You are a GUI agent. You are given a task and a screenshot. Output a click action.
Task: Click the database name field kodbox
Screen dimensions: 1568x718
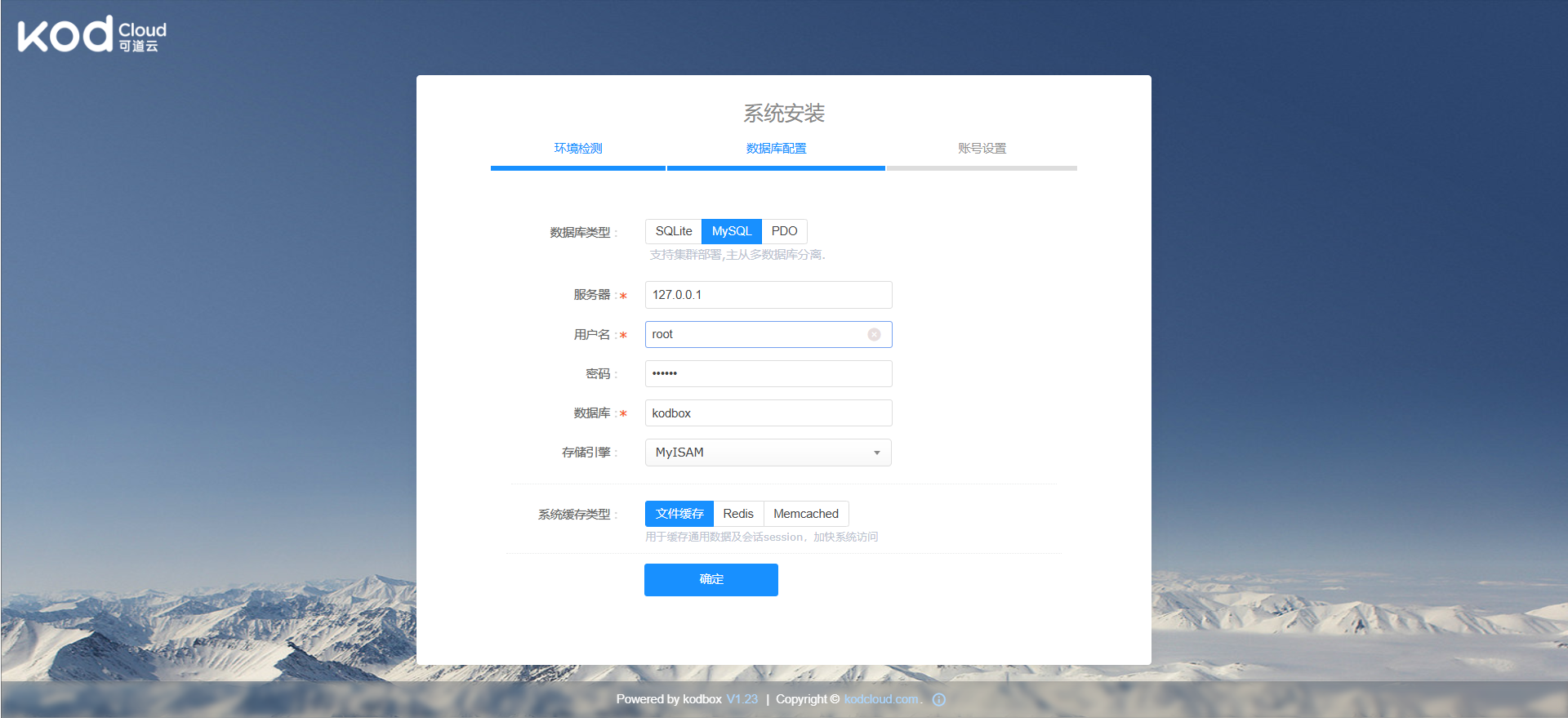click(x=768, y=413)
